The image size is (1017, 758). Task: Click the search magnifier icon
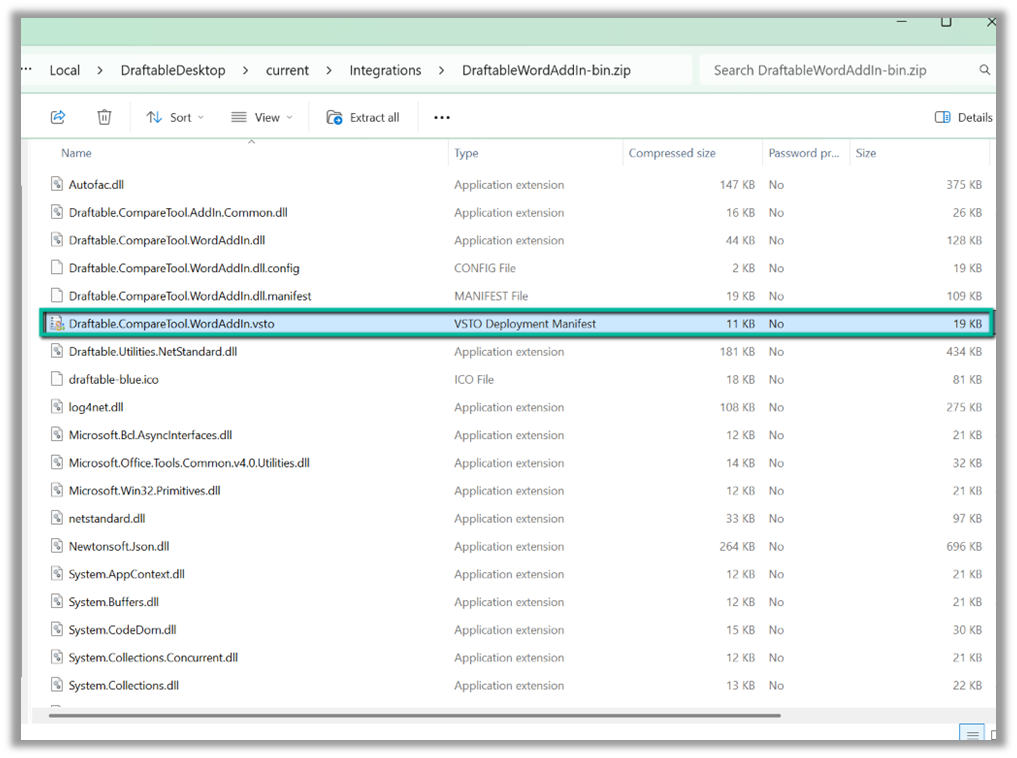click(x=984, y=70)
